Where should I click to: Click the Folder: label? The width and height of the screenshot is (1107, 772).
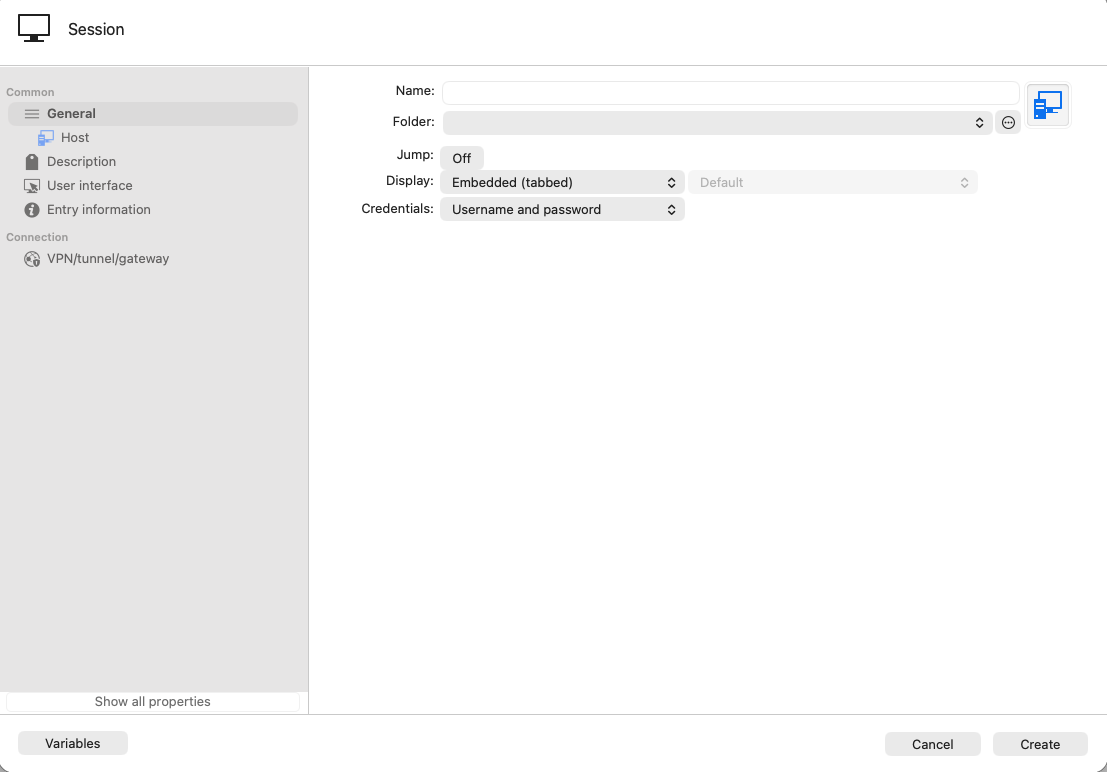coord(414,121)
